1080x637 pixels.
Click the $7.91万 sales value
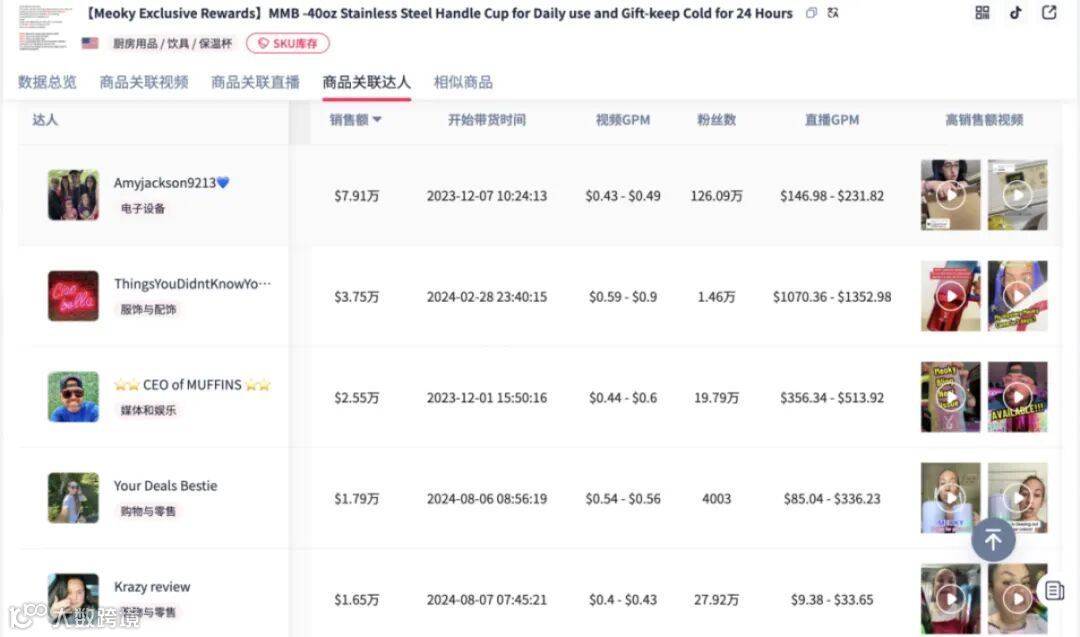tap(357, 196)
